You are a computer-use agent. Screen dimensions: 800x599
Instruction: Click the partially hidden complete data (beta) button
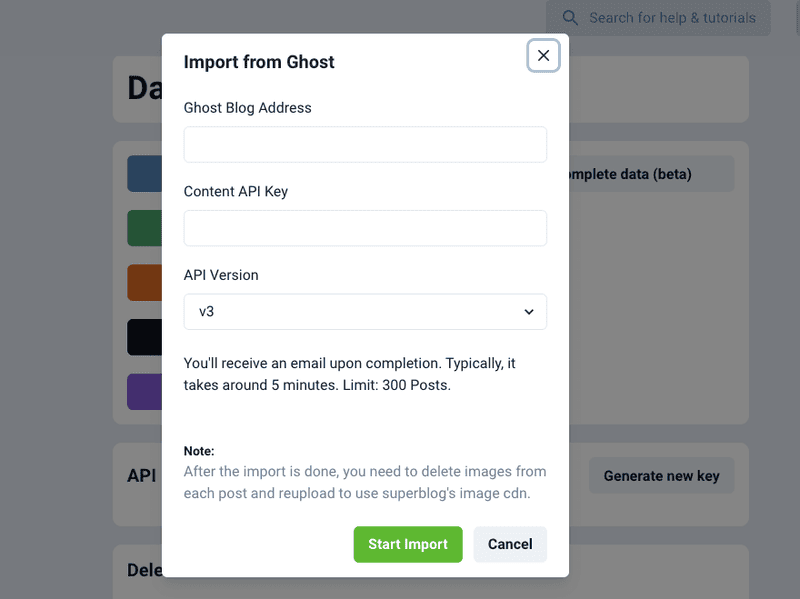click(x=650, y=174)
